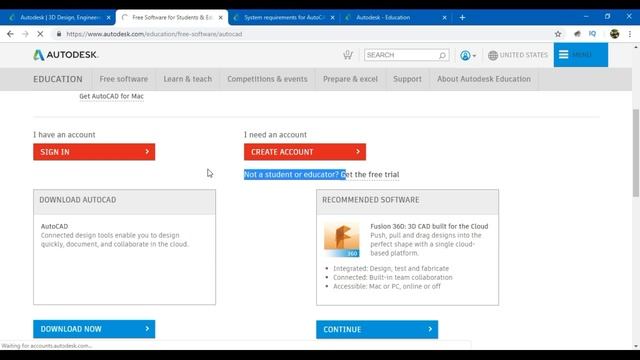Close the Autodesk - Education tab

pos(444,18)
